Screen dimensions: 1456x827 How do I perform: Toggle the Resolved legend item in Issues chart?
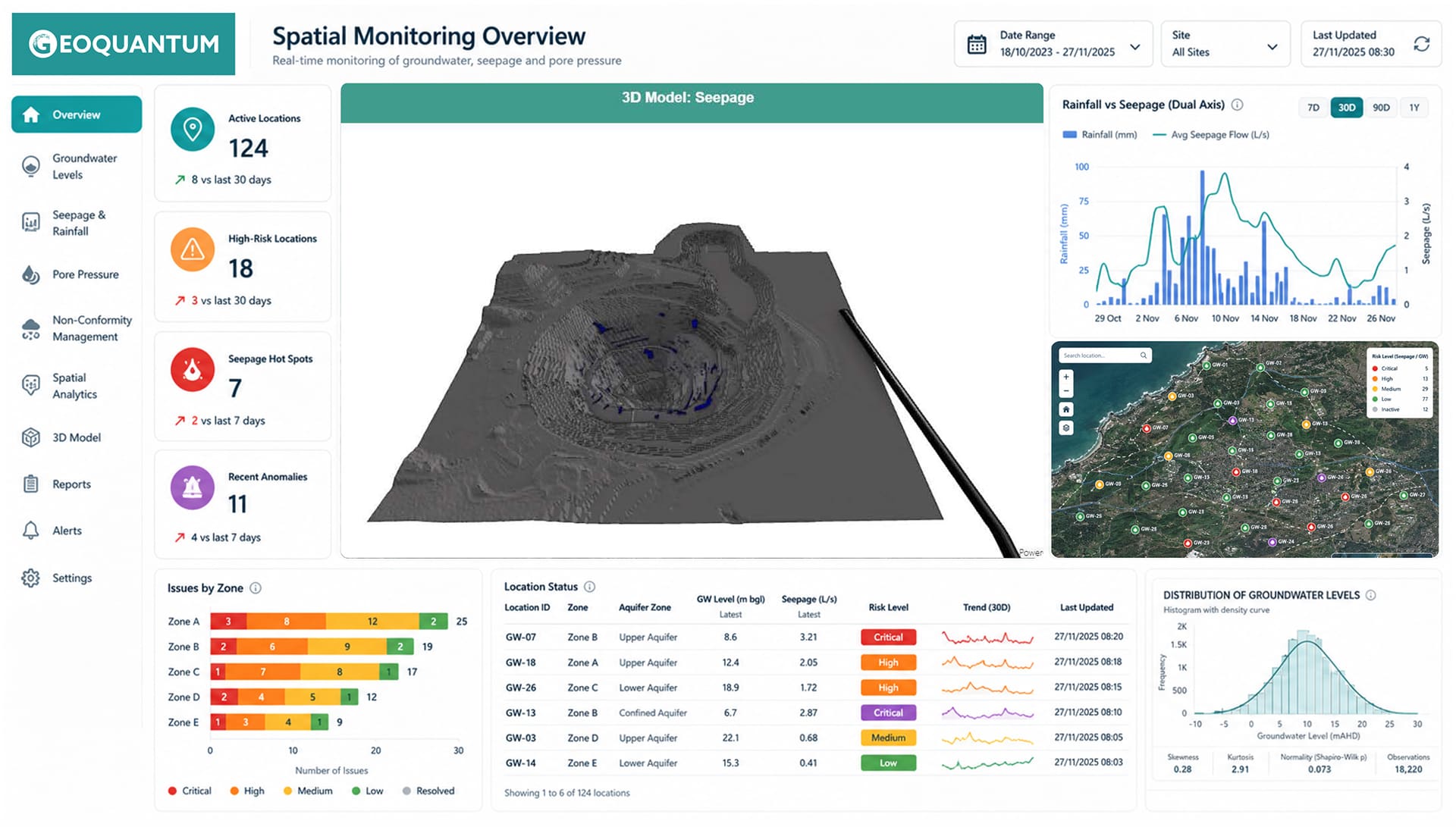[428, 791]
